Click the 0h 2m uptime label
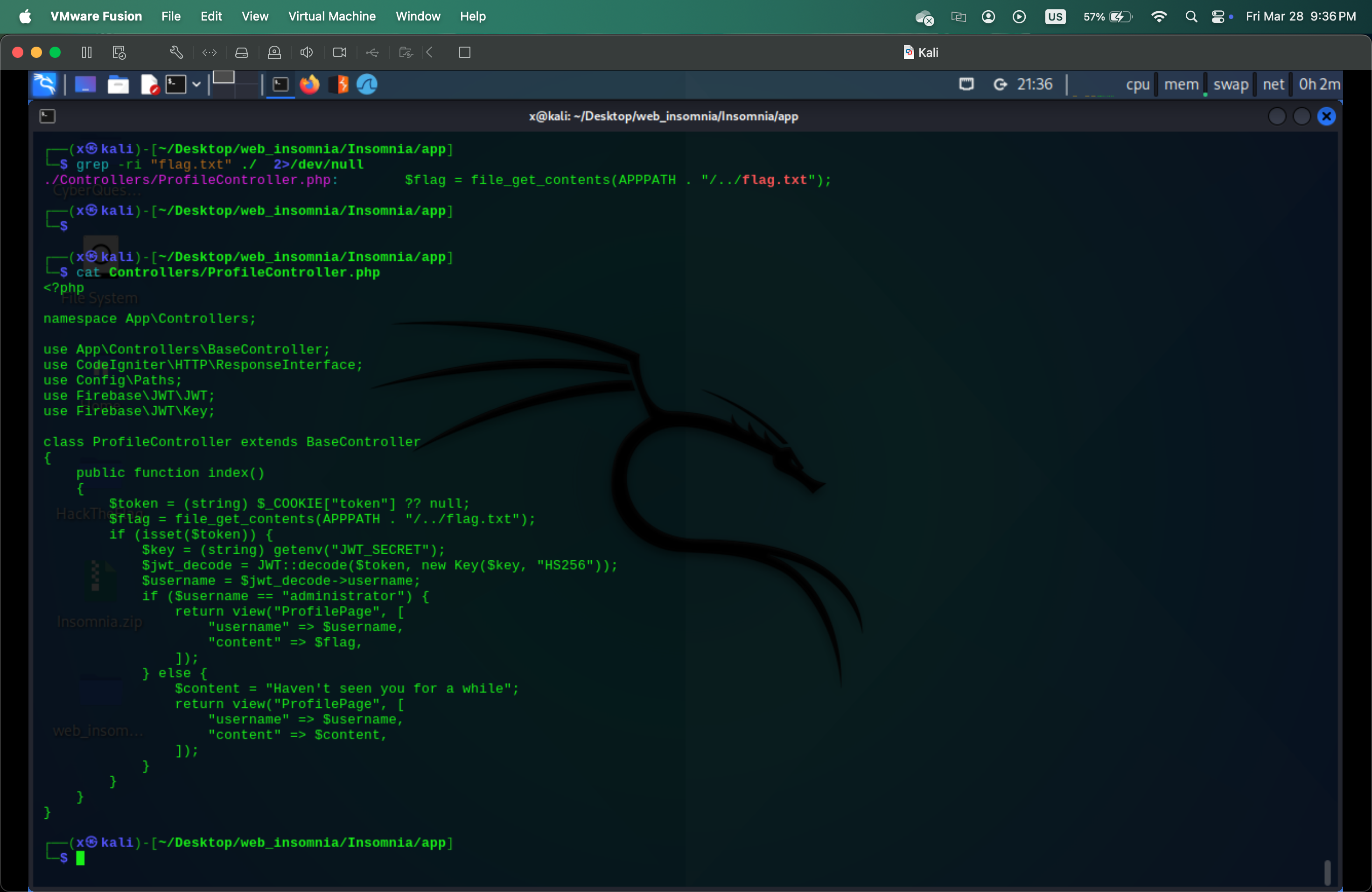1372x892 pixels. [1319, 84]
